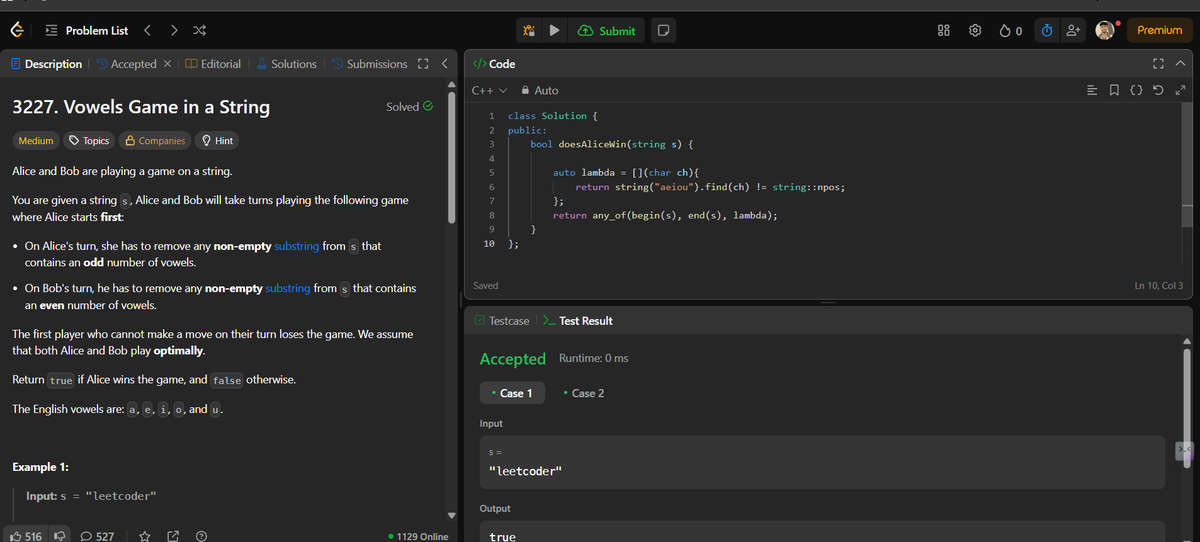Viewport: 1200px width, 542px height.
Task: Click the bookmark icon in editor toolbar
Action: 1115,90
